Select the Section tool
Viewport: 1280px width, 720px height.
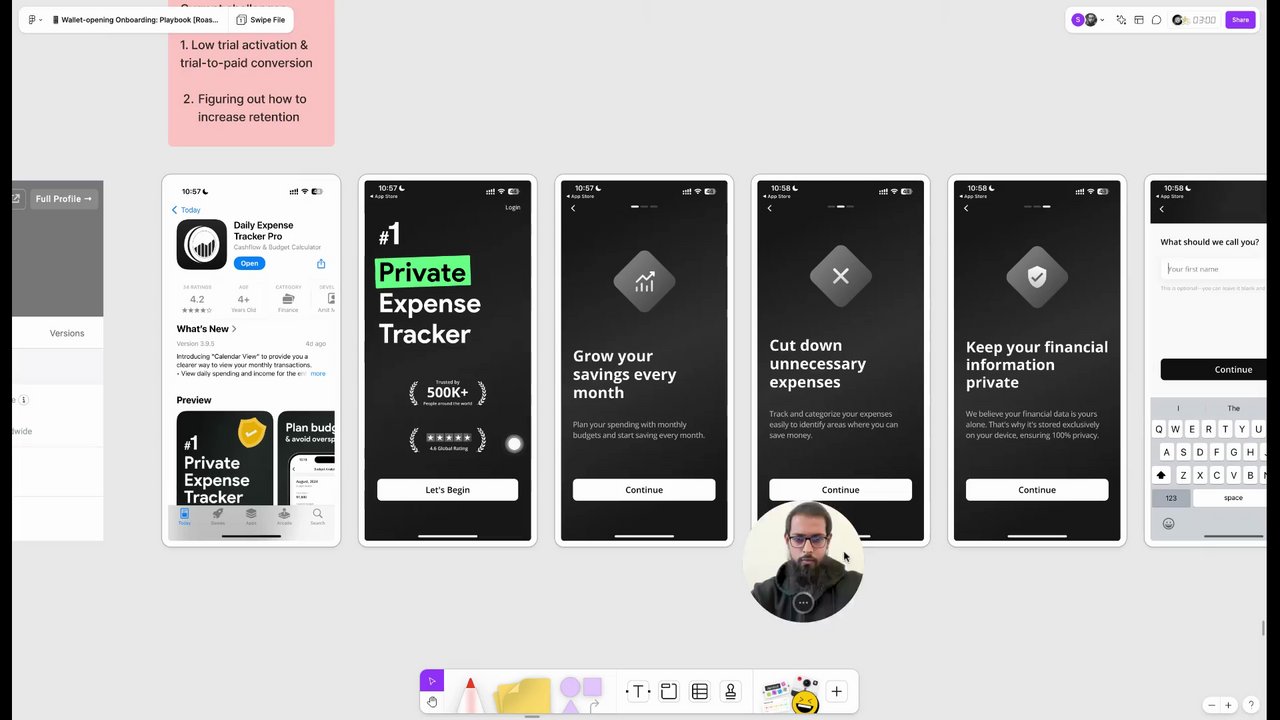pos(669,691)
